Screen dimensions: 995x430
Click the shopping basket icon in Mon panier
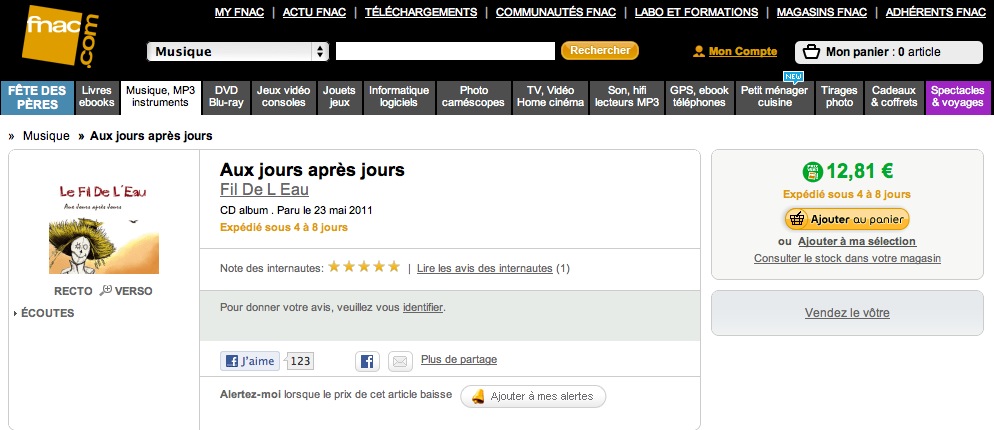(812, 52)
